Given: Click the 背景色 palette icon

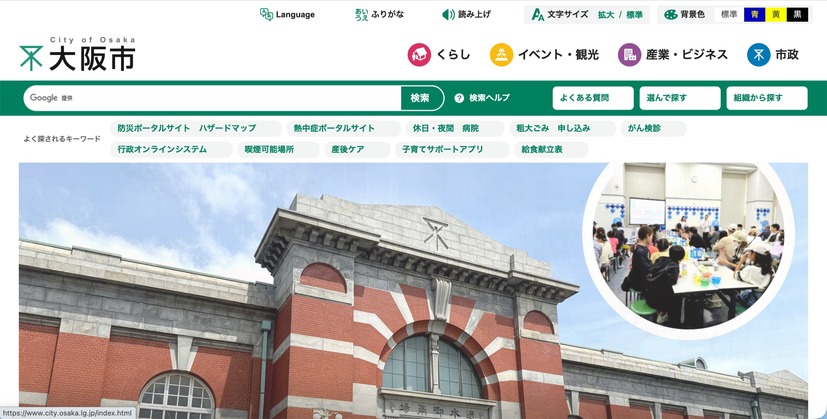Looking at the screenshot, I should [671, 15].
